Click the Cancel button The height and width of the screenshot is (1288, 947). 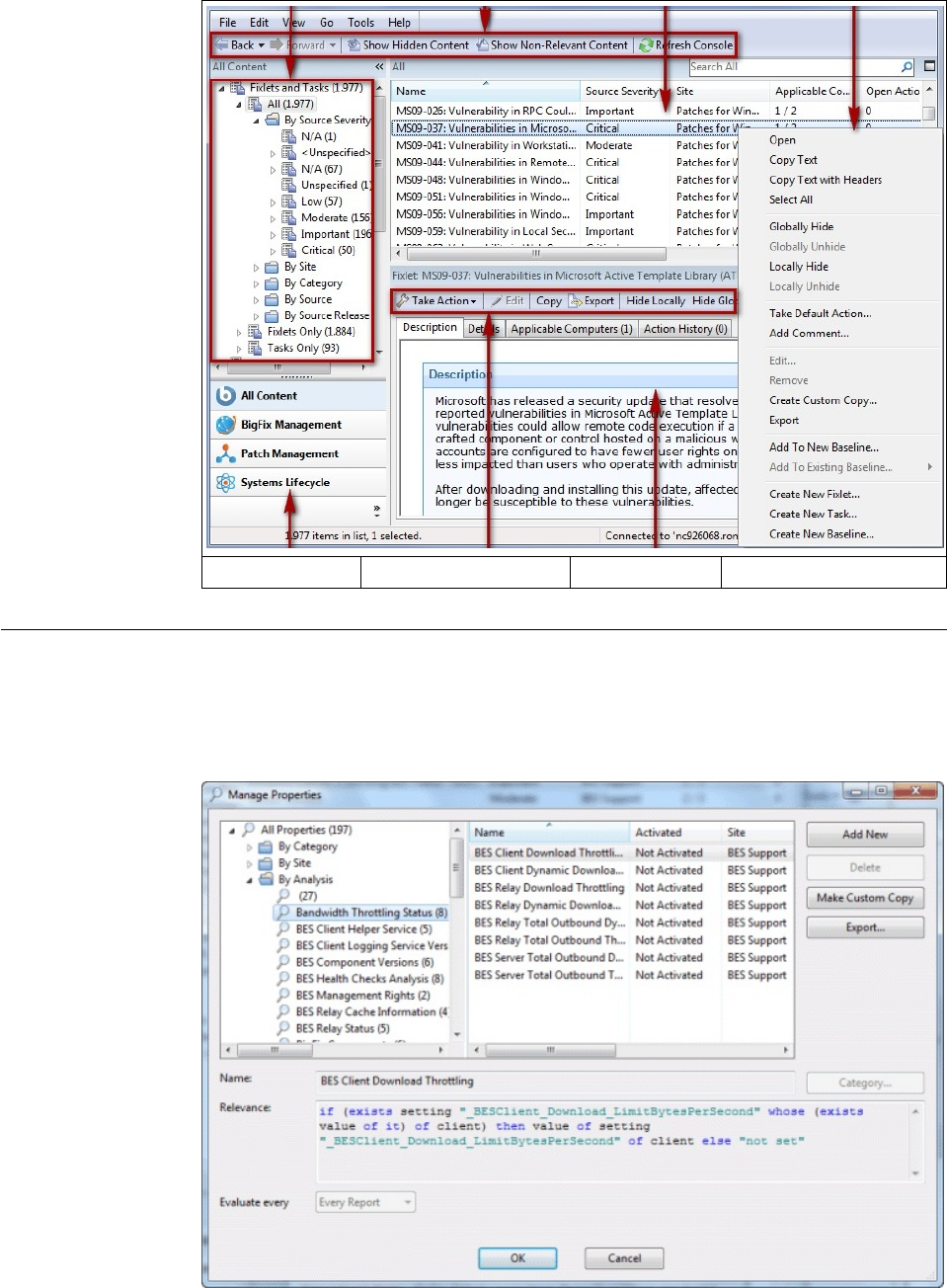tap(624, 1258)
